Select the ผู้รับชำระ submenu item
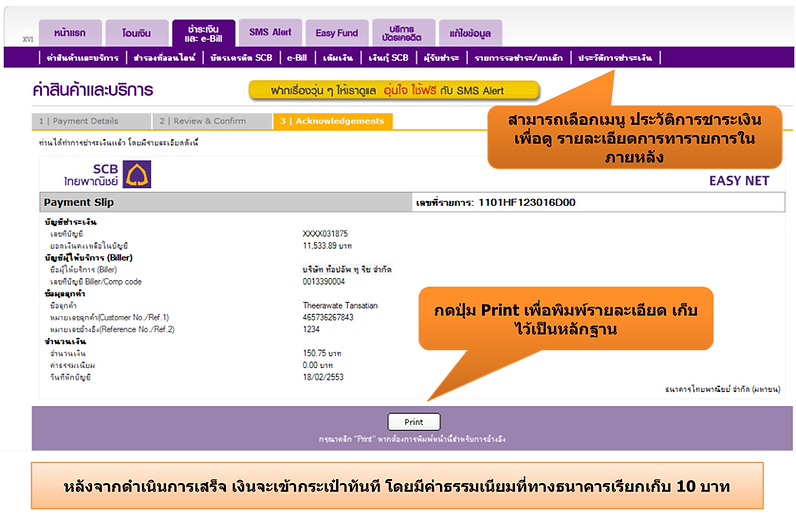Screen dimensions: 796x520 click(x=441, y=58)
